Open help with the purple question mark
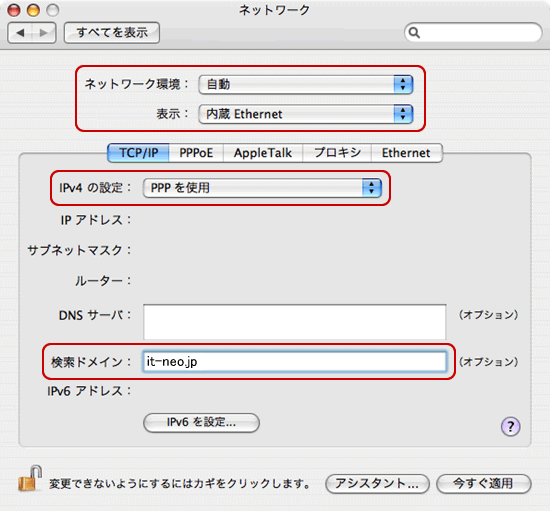Image resolution: width=550 pixels, height=511 pixels. pyautogui.click(x=510, y=426)
